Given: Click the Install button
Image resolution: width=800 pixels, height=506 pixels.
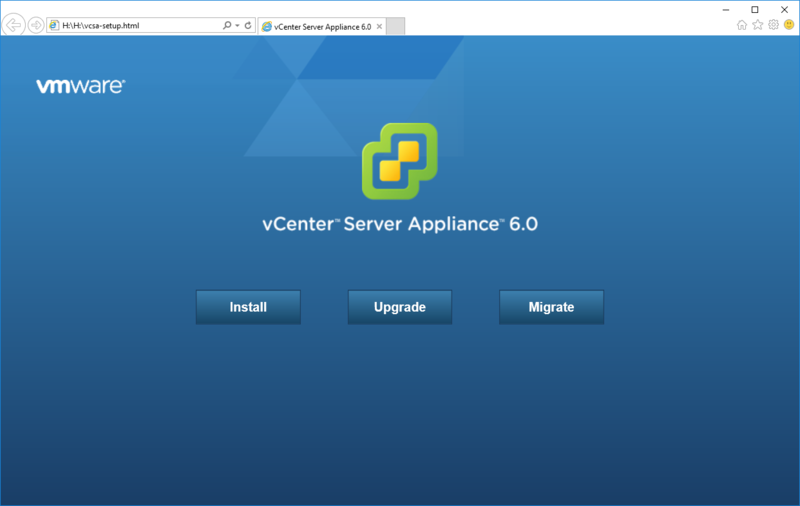Looking at the screenshot, I should tap(248, 307).
